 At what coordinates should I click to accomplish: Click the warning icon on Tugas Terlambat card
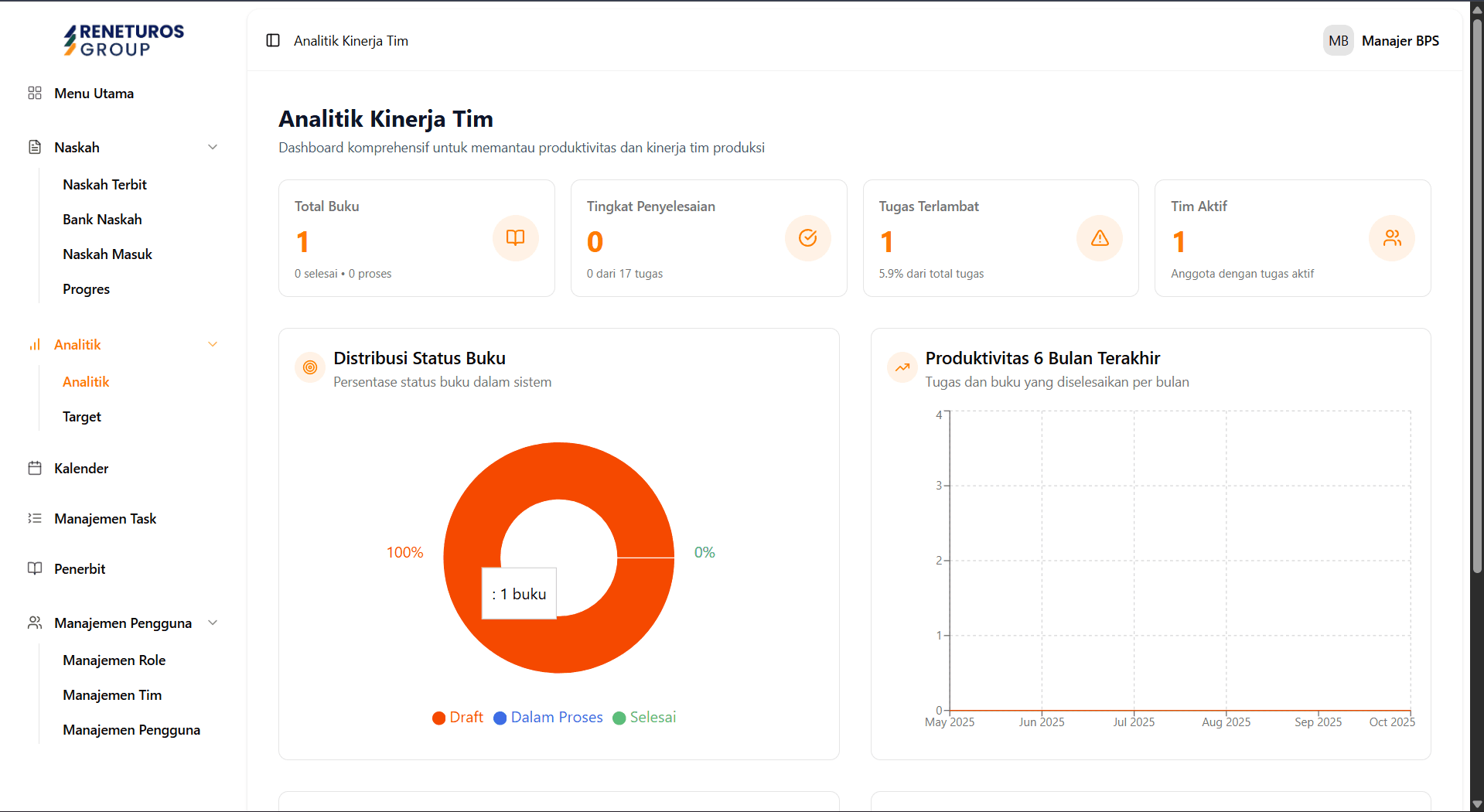tap(1099, 237)
